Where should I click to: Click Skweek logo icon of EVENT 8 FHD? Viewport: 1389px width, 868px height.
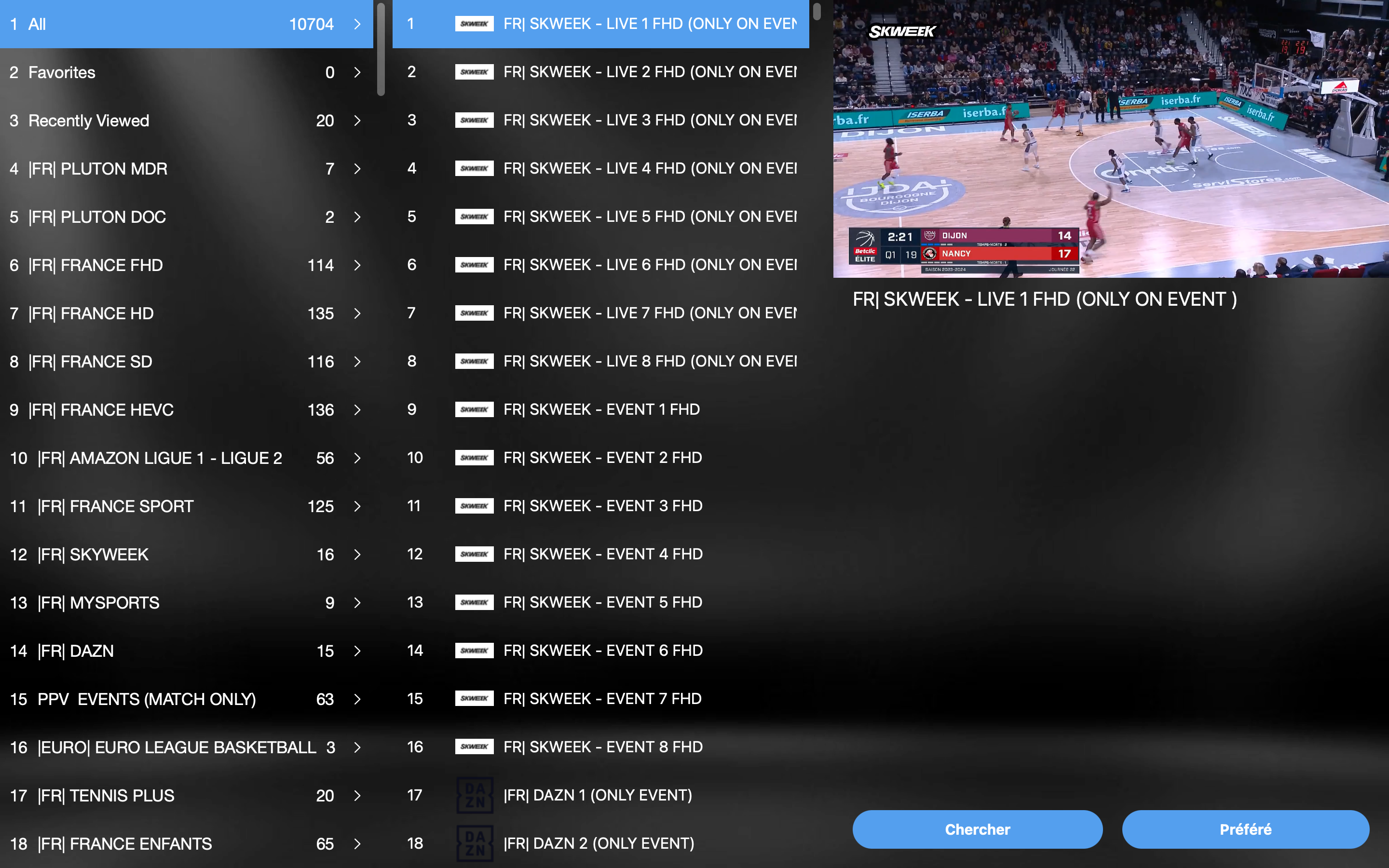click(474, 747)
